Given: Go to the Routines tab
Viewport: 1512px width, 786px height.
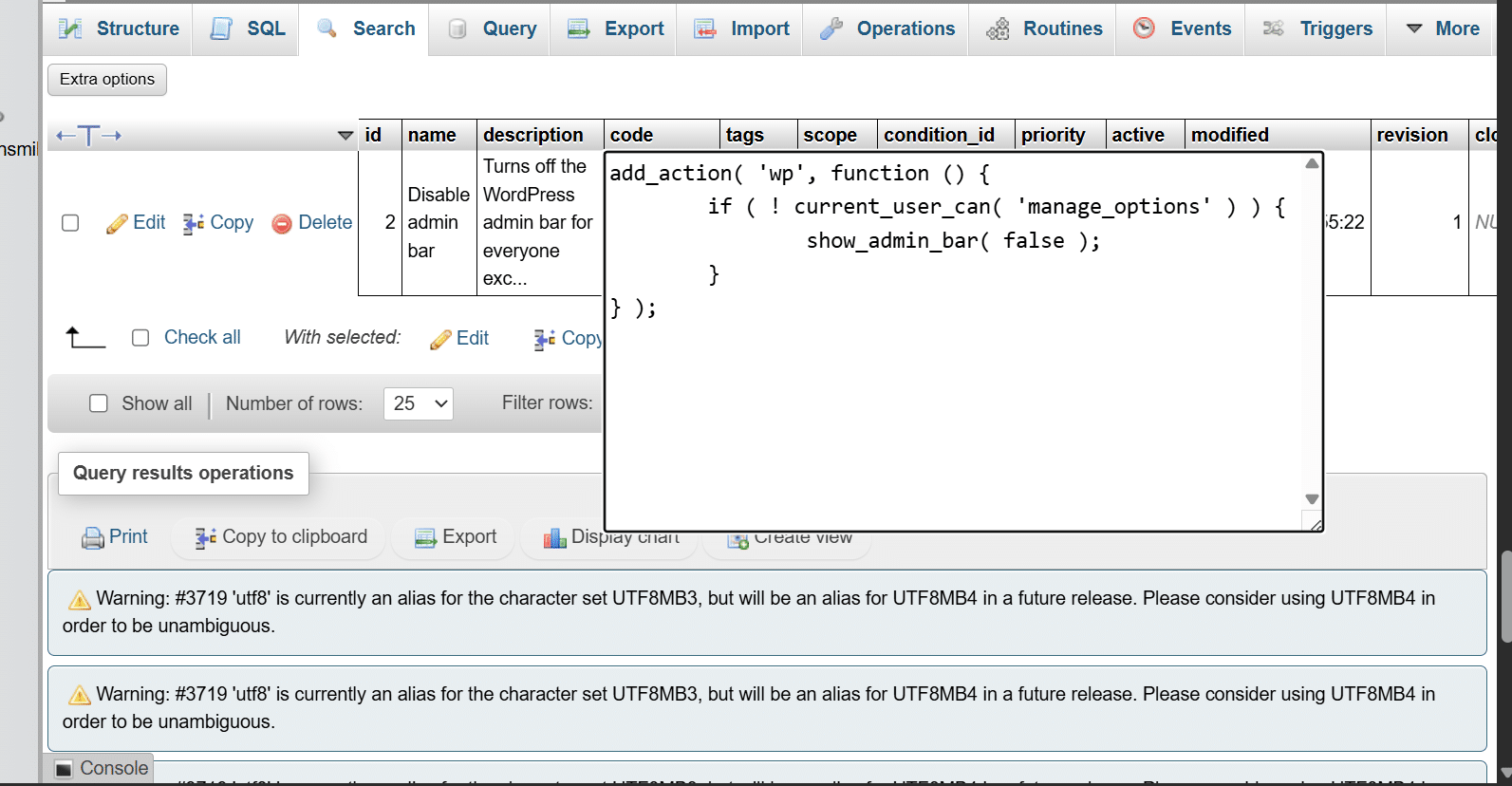Looking at the screenshot, I should (1043, 28).
